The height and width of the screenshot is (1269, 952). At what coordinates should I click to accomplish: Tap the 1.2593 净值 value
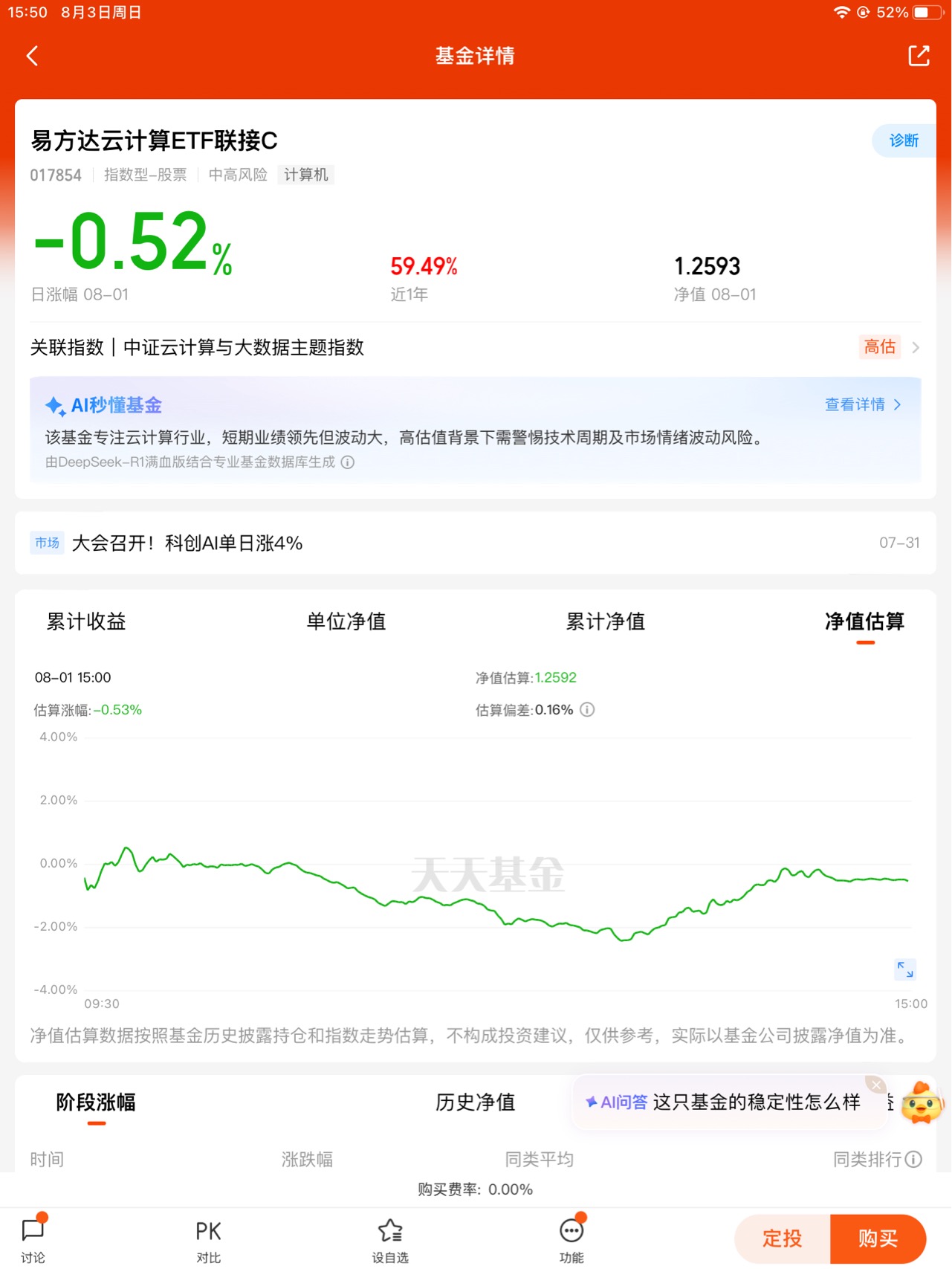click(707, 266)
